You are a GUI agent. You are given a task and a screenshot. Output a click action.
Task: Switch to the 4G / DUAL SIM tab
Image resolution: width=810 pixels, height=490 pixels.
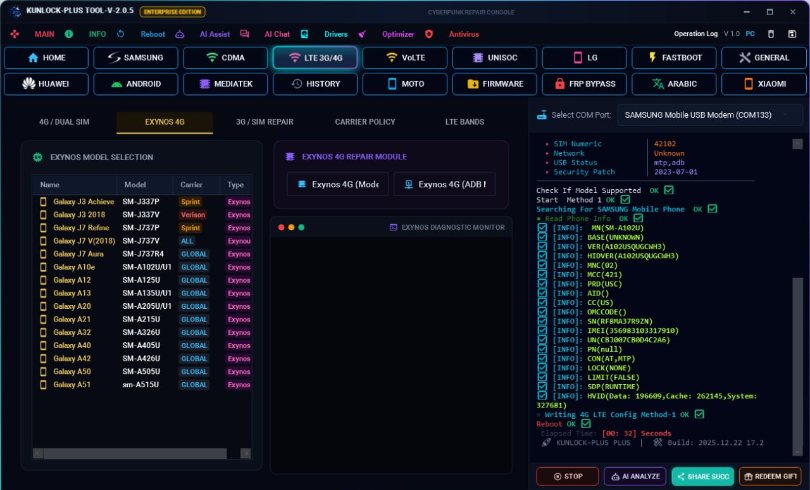[x=64, y=122]
